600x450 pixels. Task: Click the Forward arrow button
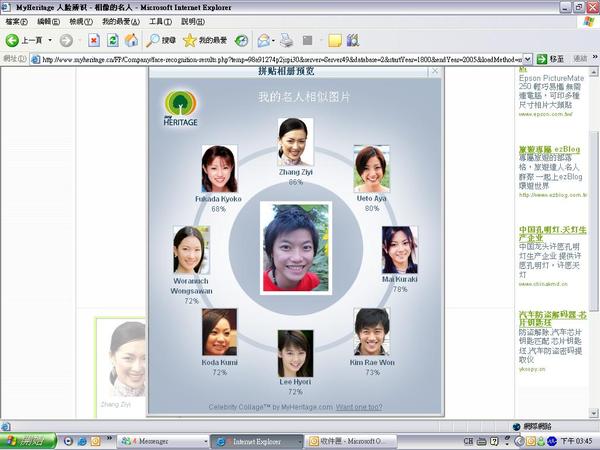click(66, 40)
